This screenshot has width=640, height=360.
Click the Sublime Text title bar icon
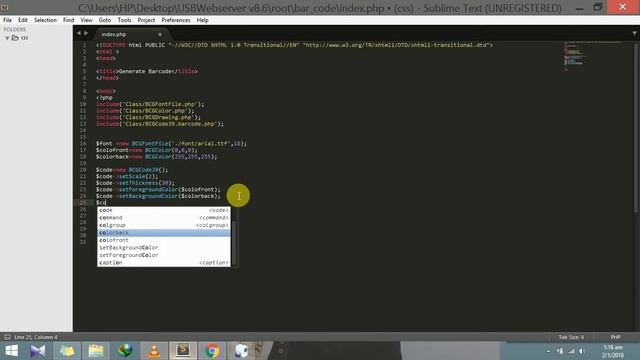tap(4, 7)
